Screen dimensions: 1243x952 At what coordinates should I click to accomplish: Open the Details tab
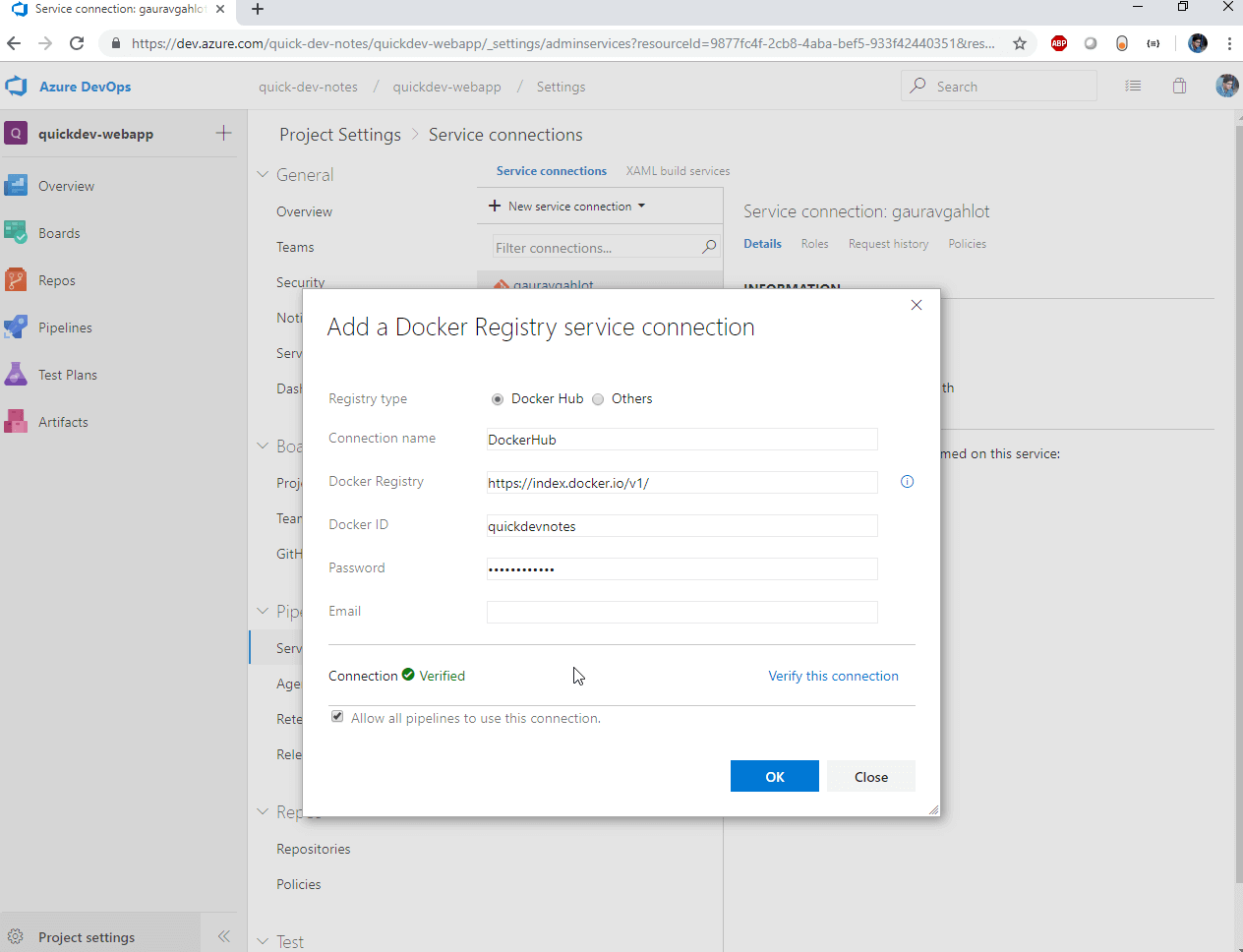762,244
